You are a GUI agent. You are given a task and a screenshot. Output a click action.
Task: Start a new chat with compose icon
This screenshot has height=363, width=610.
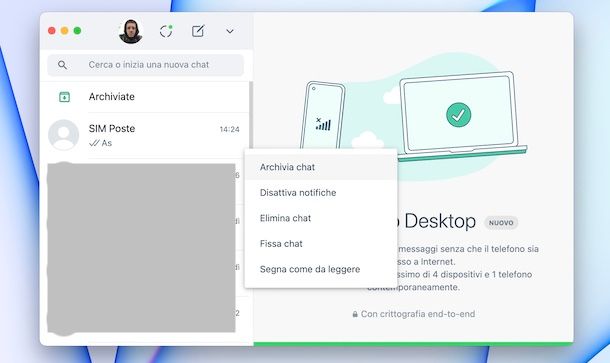pyautogui.click(x=198, y=31)
